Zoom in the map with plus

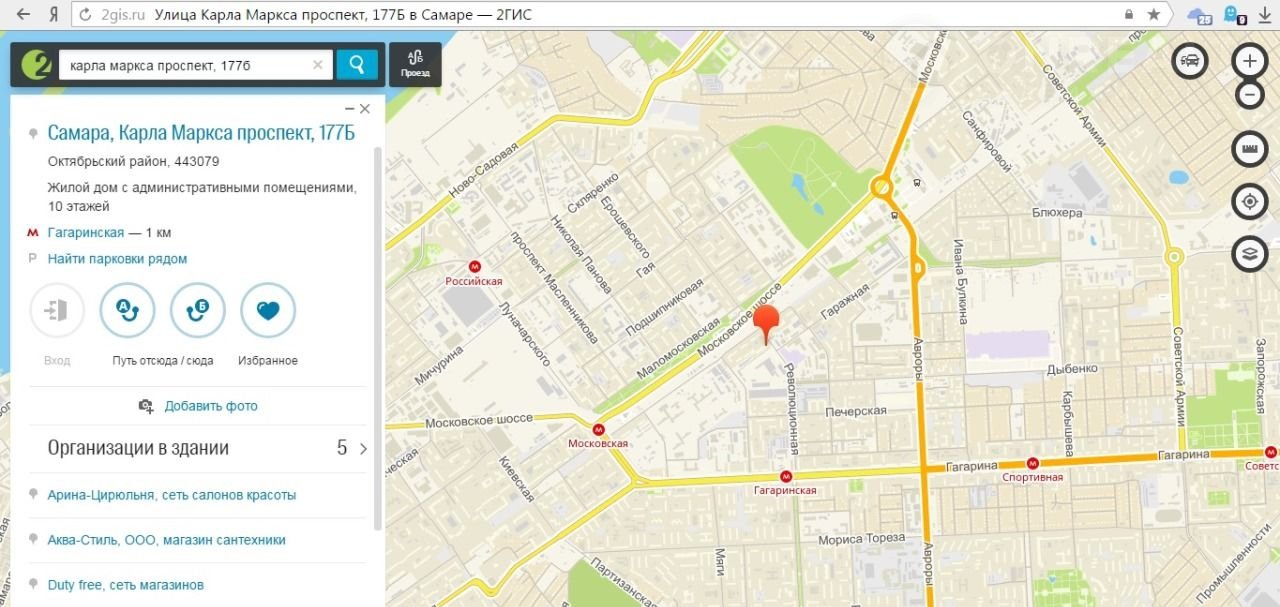[1249, 61]
